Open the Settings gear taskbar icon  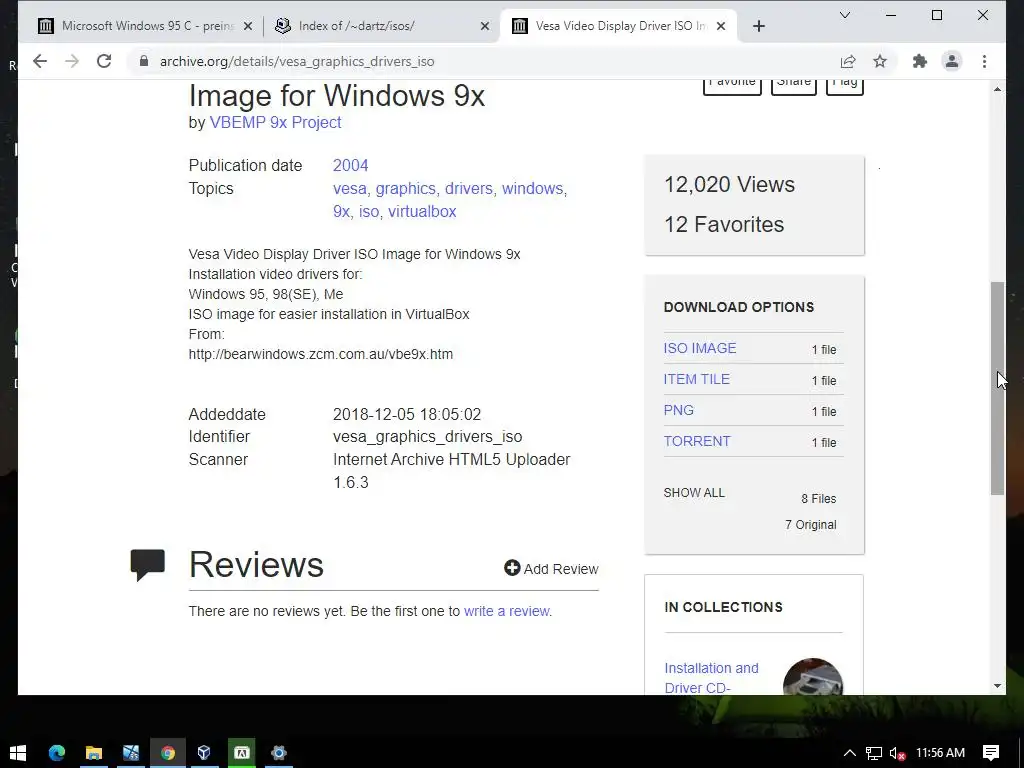pos(279,752)
